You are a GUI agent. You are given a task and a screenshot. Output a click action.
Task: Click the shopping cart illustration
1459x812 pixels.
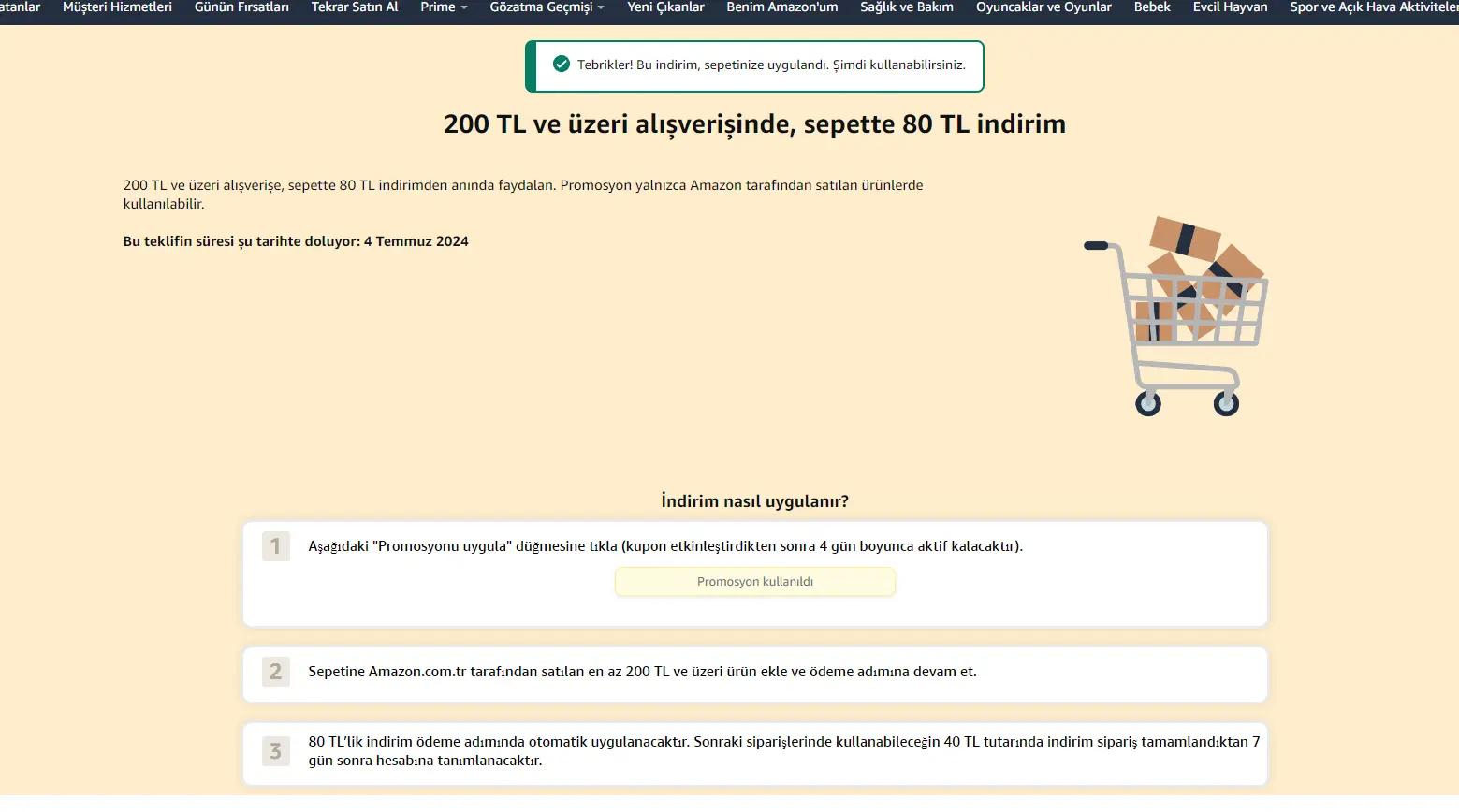(1176, 316)
